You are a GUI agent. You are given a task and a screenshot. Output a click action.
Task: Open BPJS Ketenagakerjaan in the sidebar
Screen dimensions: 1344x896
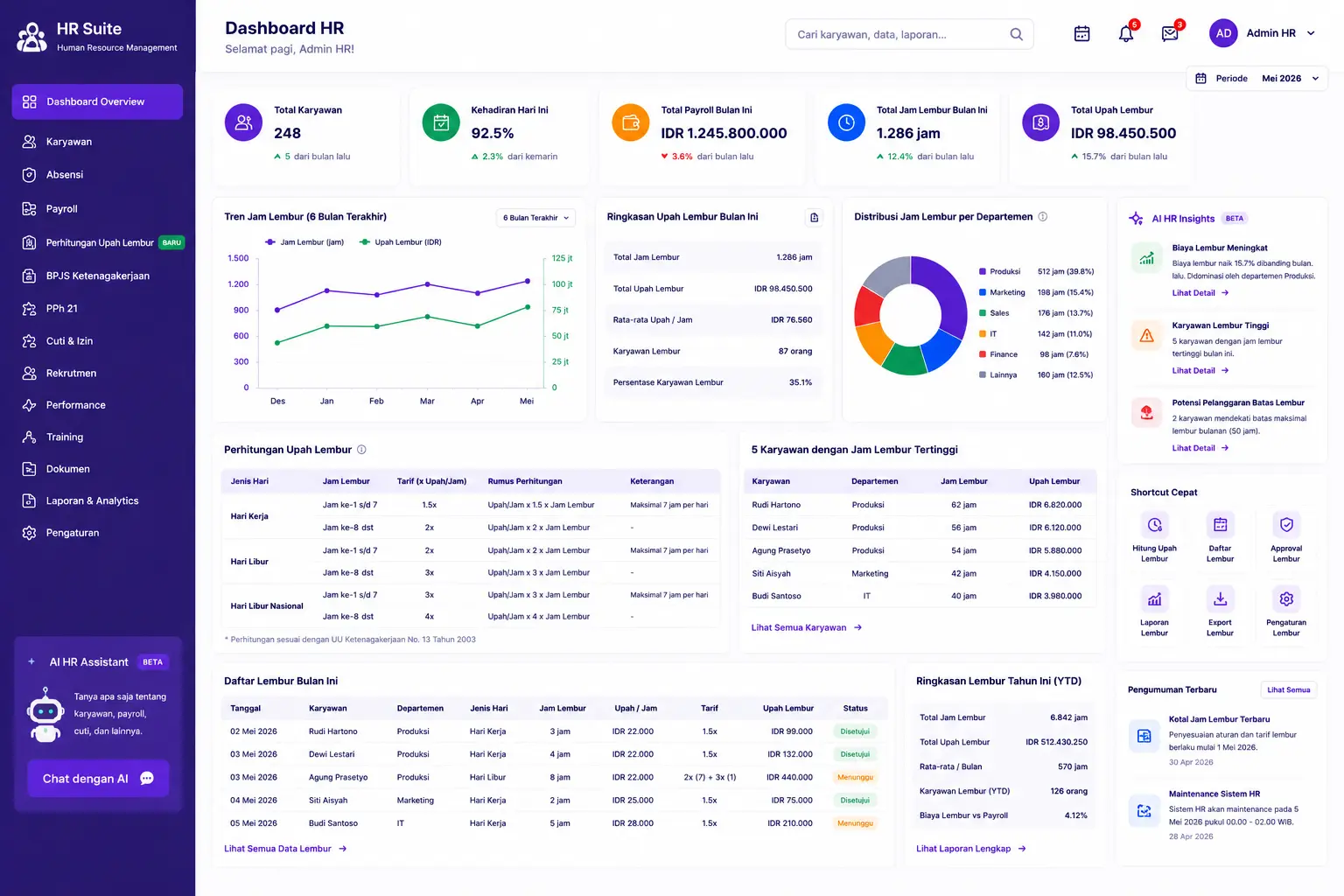click(97, 276)
